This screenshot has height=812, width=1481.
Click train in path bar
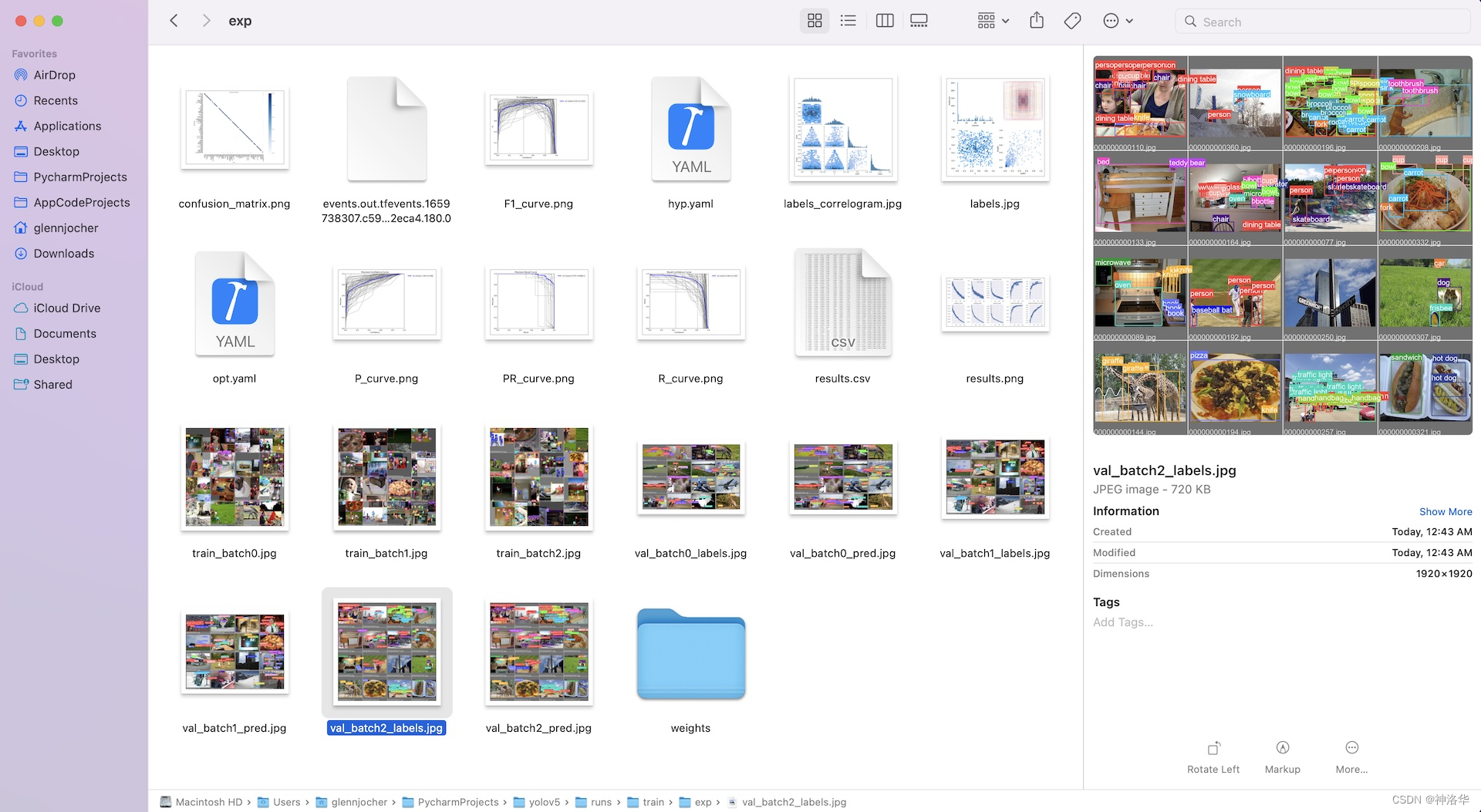[646, 802]
